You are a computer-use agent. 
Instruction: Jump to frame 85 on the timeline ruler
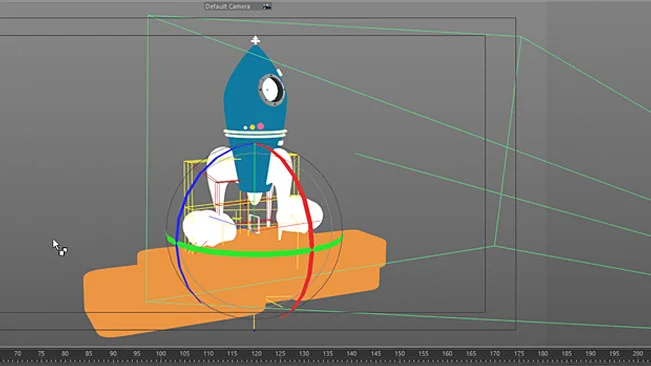[89, 354]
